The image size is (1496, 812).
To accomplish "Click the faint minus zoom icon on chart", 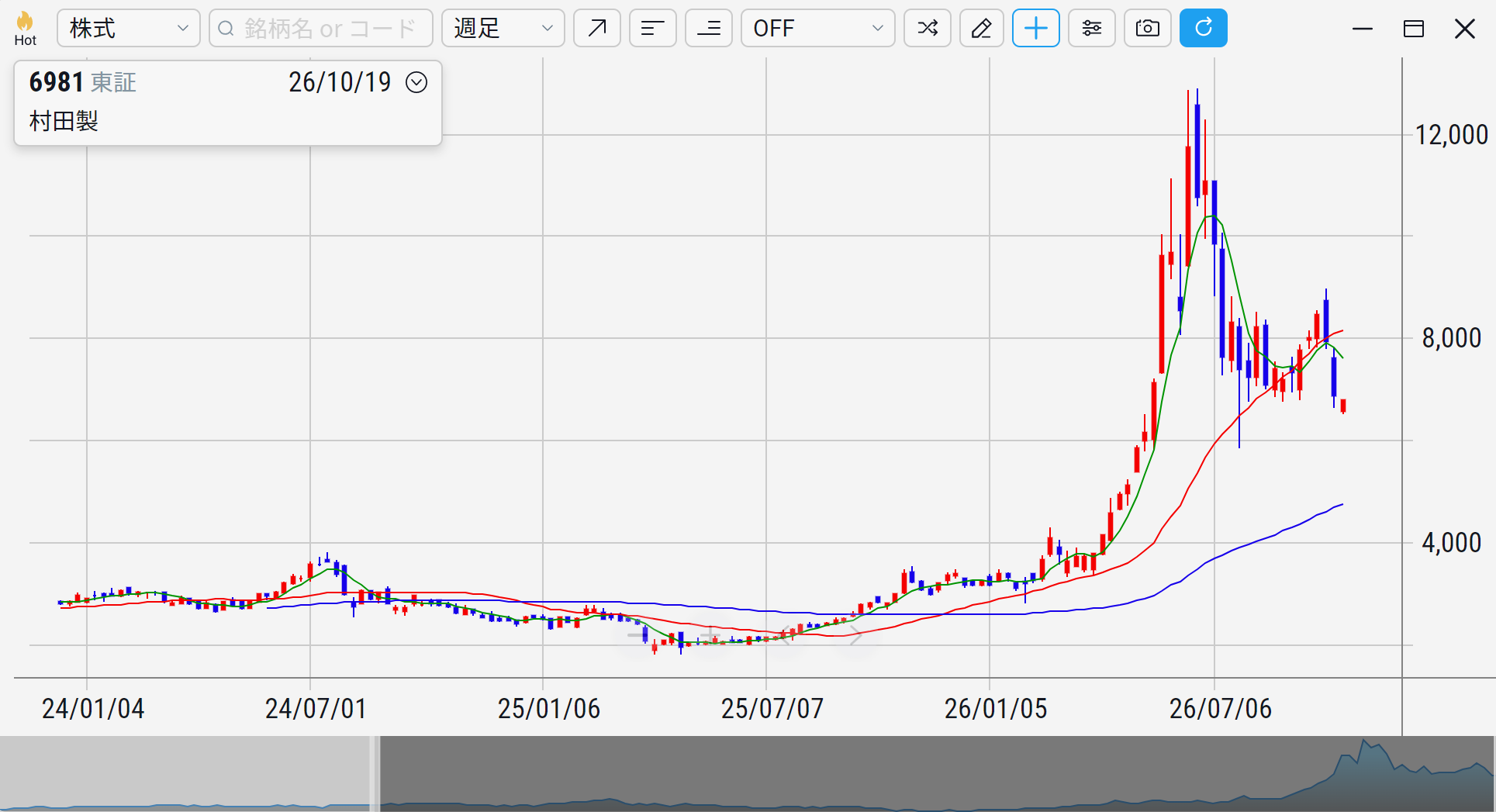I will pos(638,637).
